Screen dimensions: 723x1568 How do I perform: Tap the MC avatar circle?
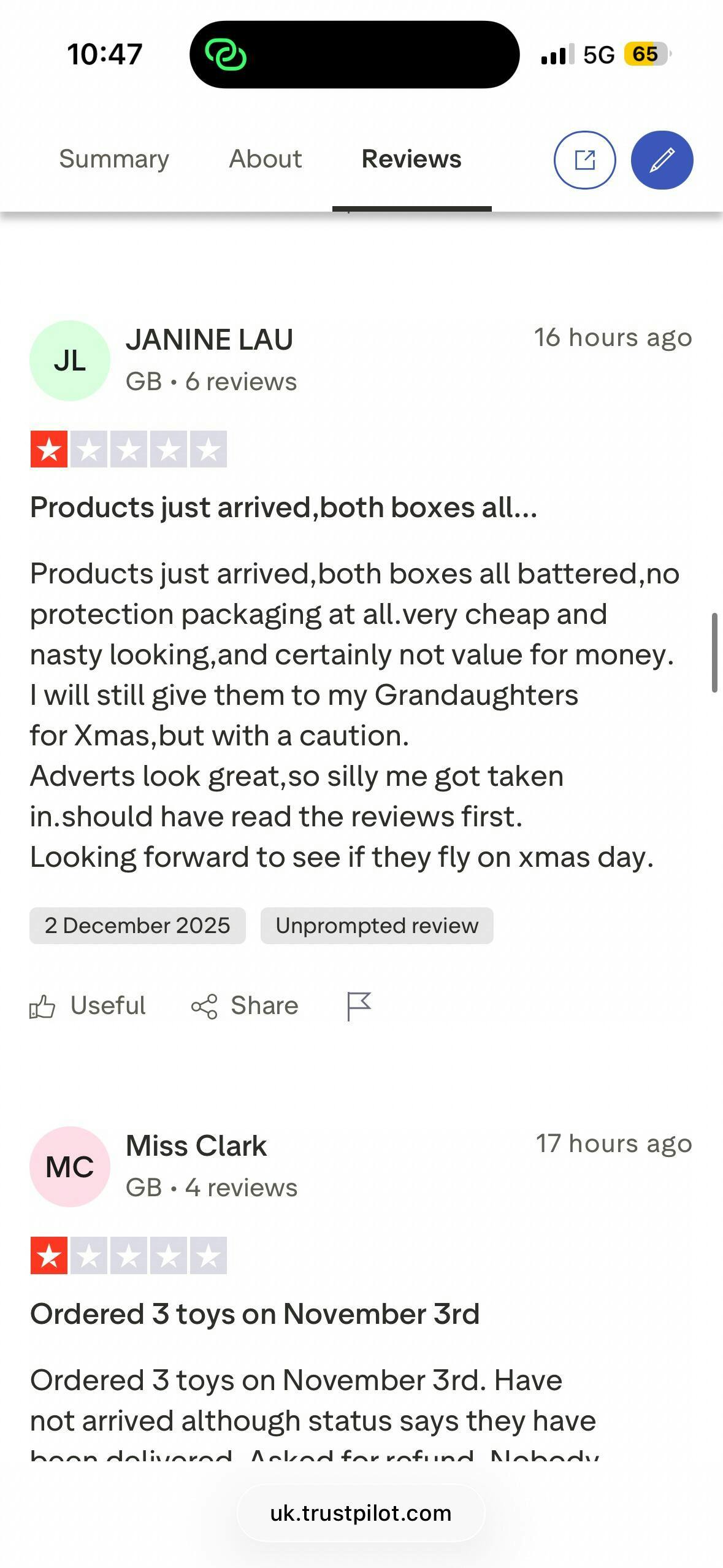coord(70,1167)
